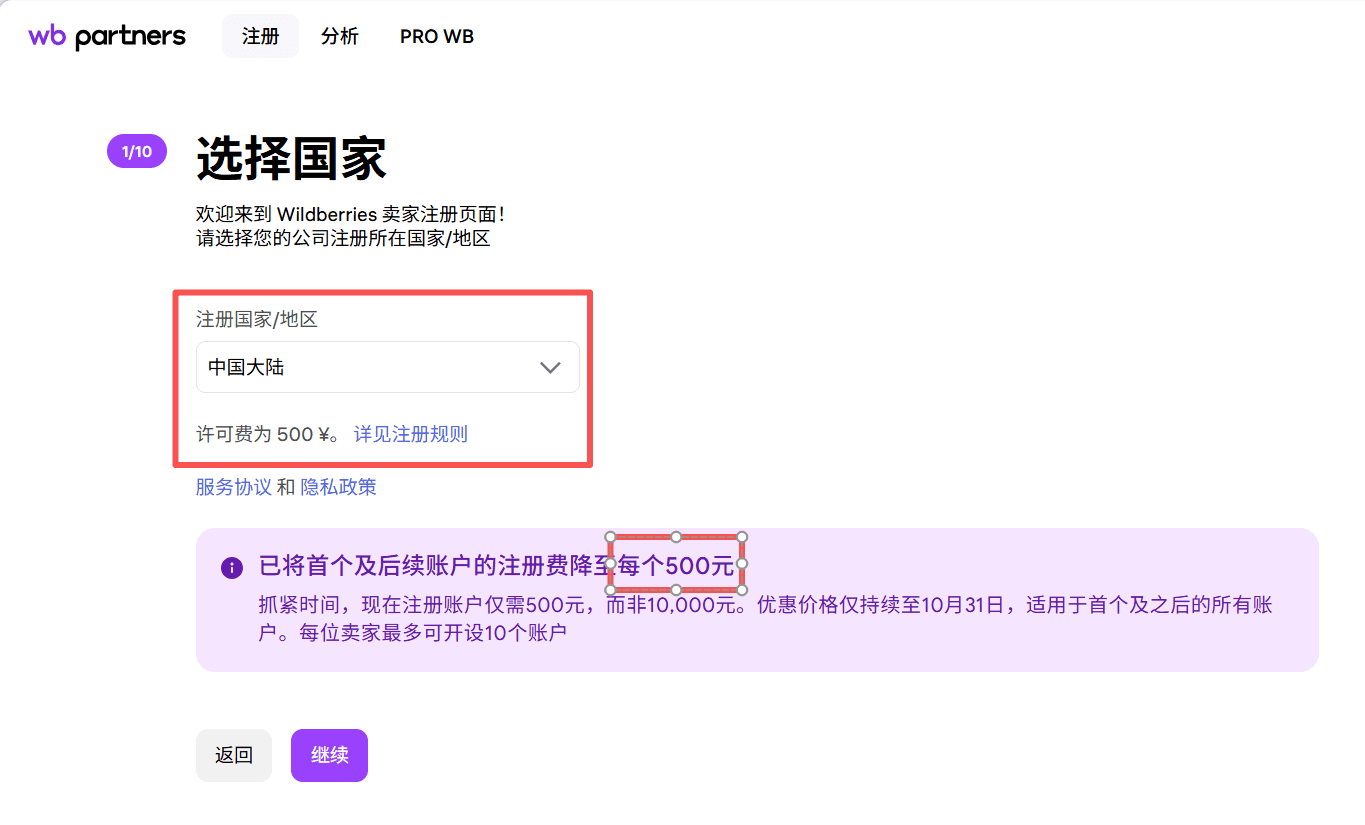The width and height of the screenshot is (1365, 825).
Task: Open the 服务协议 link
Action: click(234, 487)
